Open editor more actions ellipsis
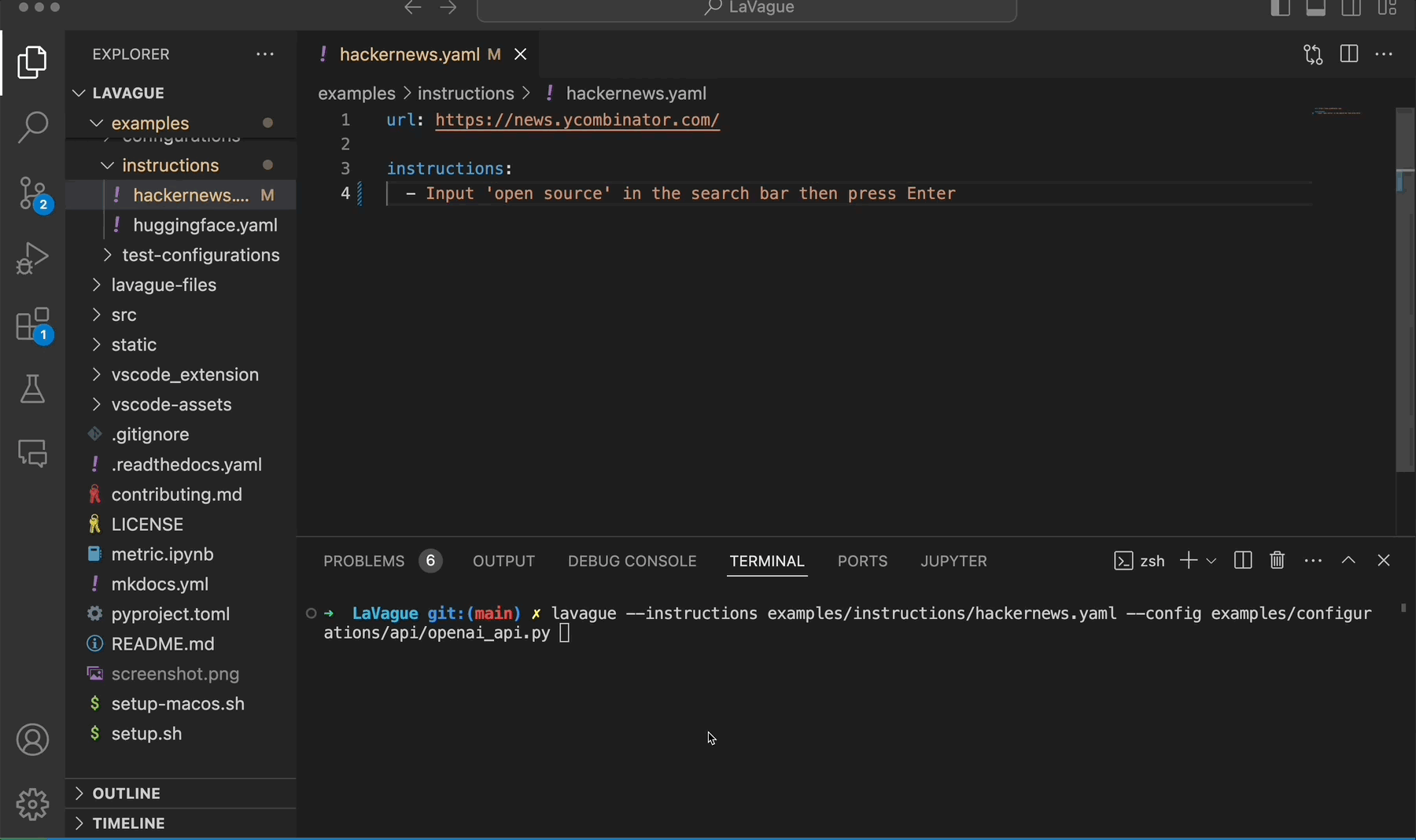The width and height of the screenshot is (1416, 840). [x=1384, y=54]
